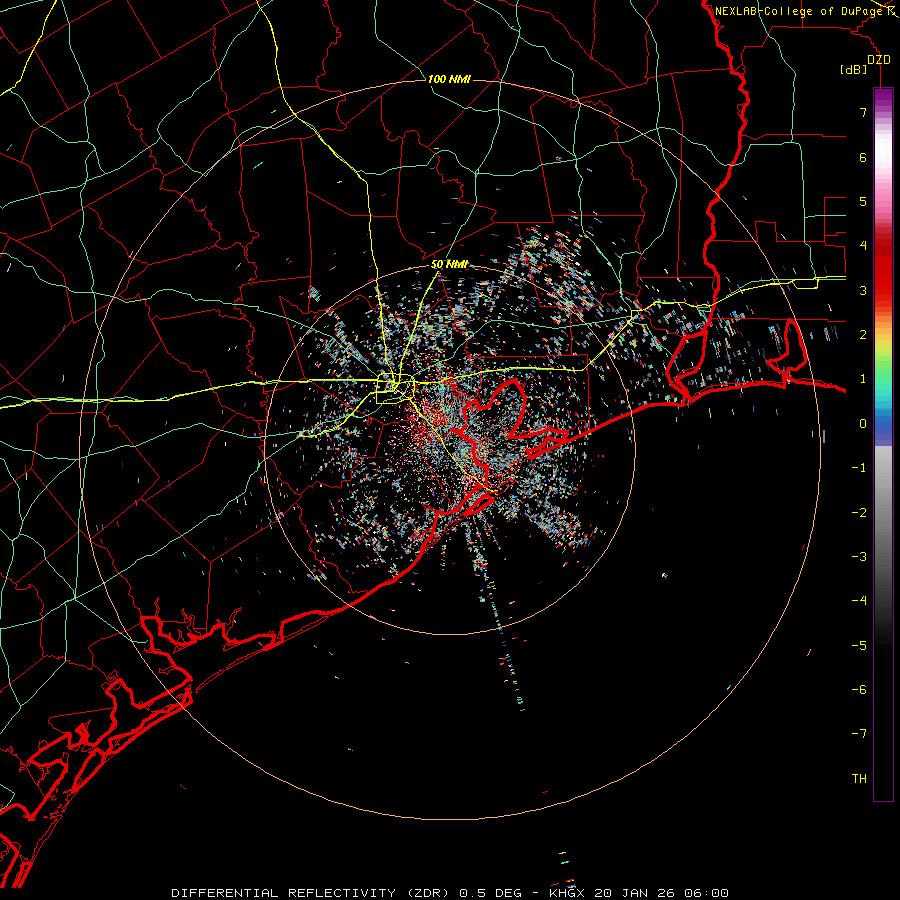Select the 100 NMI range ring label
The height and width of the screenshot is (900, 900).
[x=449, y=79]
